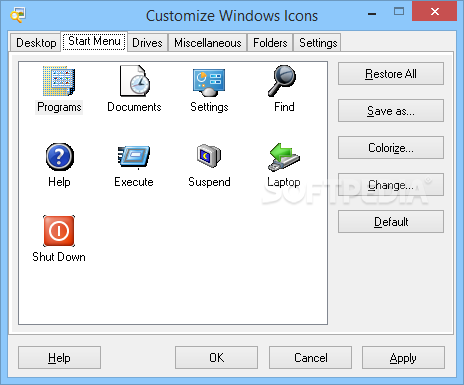Screen dimensions: 464x385
Task: Click the app icon in title bar
Action: [x=18, y=15]
